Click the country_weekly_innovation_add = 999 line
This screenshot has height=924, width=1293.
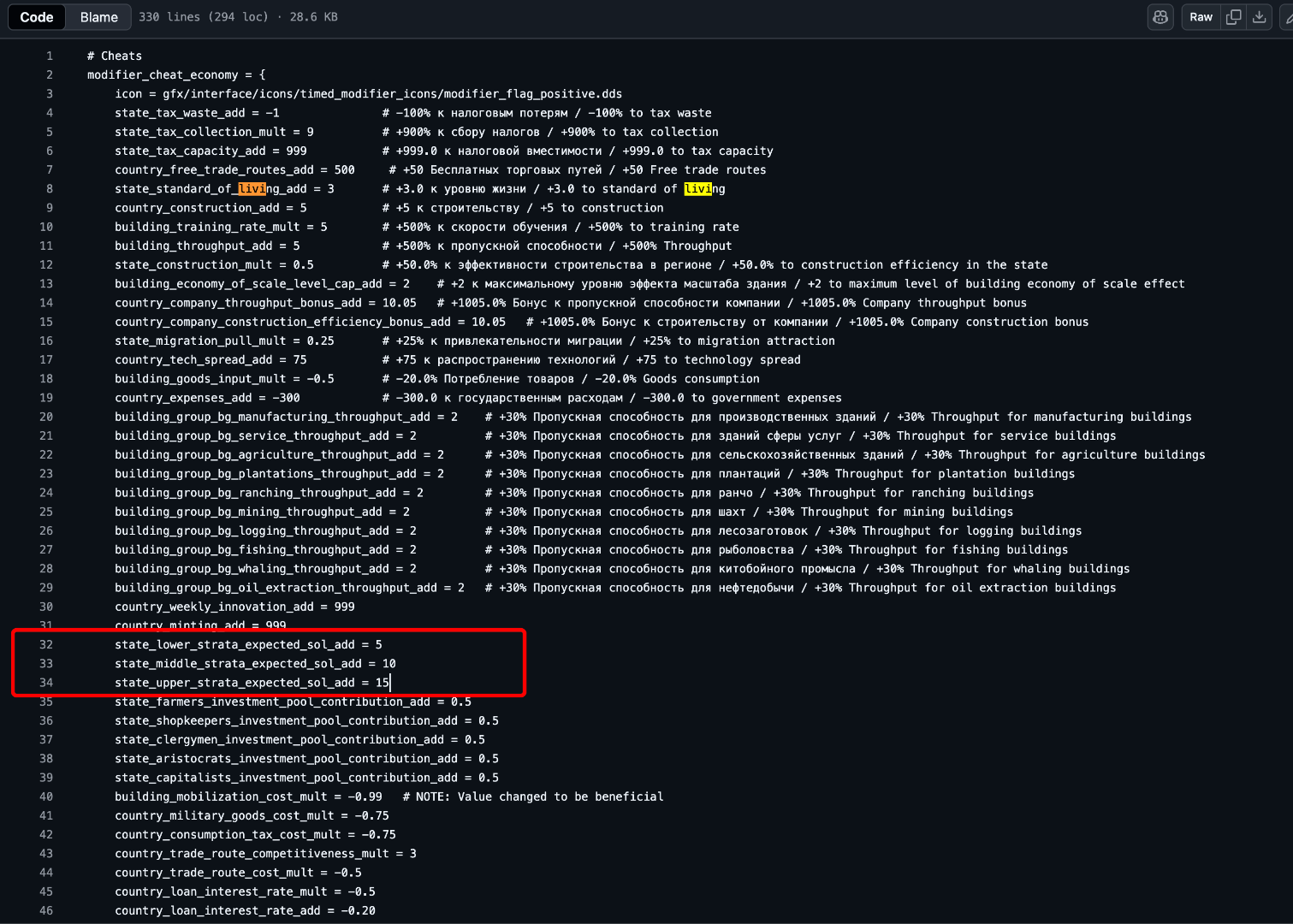click(234, 607)
